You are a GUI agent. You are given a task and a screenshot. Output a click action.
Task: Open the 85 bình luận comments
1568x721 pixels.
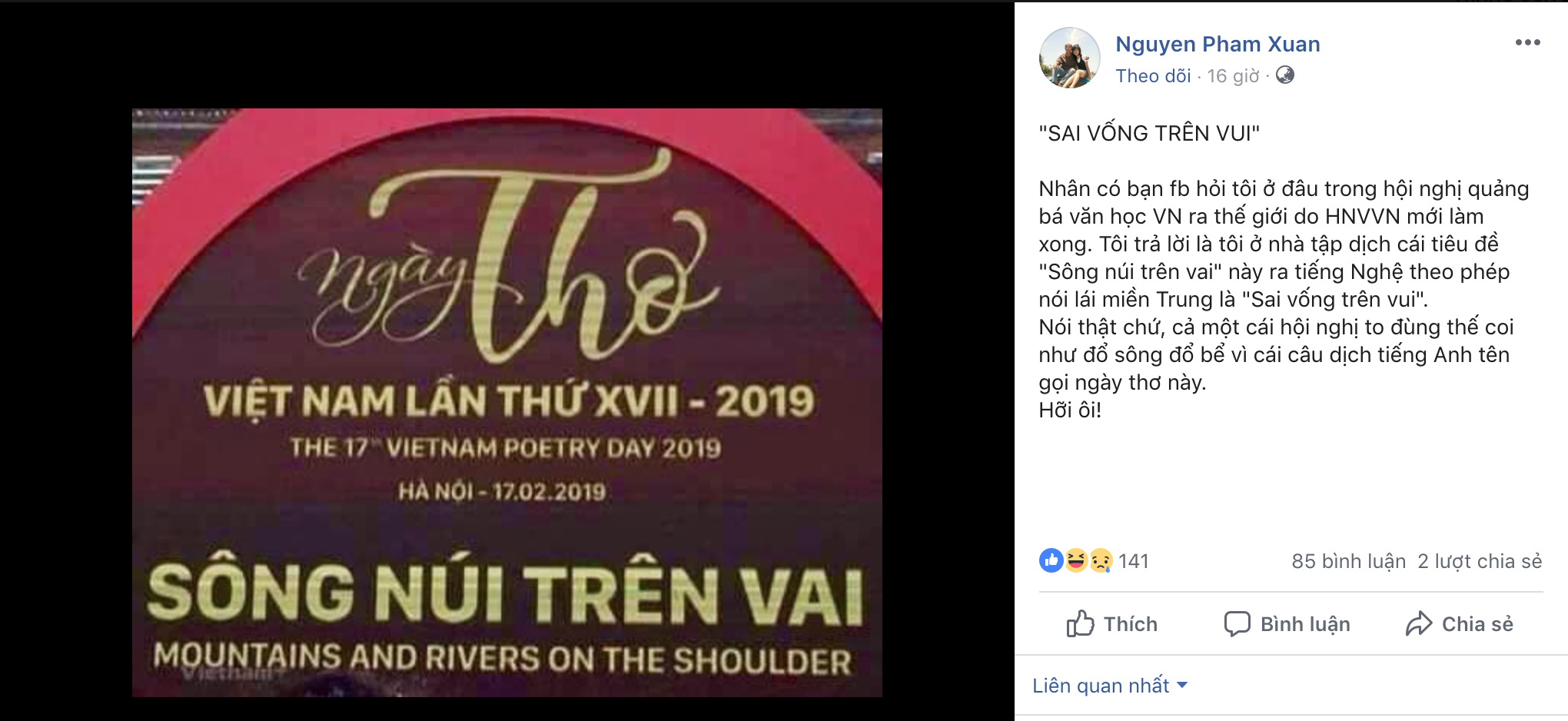[x=1348, y=561]
